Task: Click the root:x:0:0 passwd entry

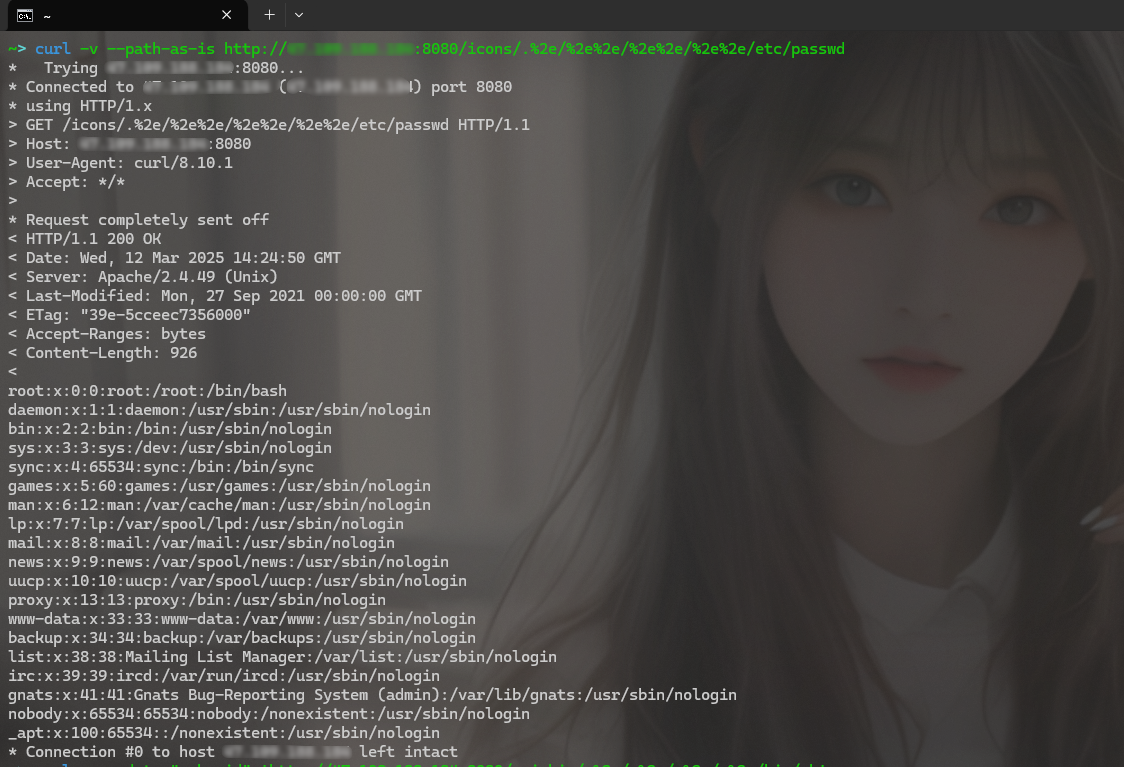Action: click(x=148, y=391)
